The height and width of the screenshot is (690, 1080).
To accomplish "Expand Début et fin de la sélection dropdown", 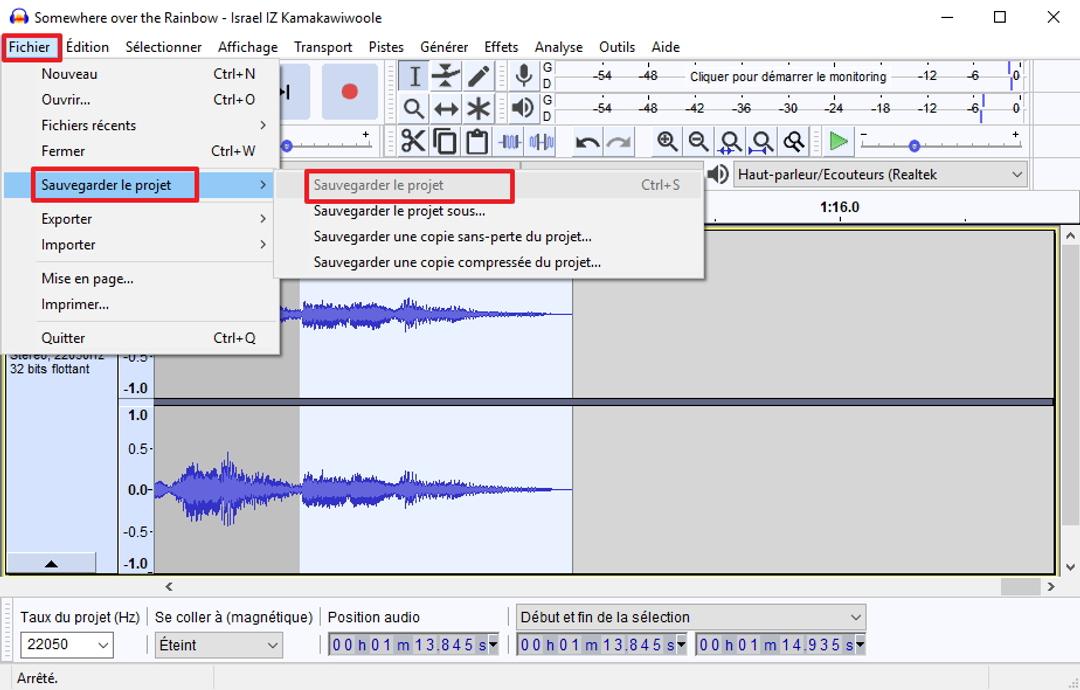I will [x=690, y=617].
